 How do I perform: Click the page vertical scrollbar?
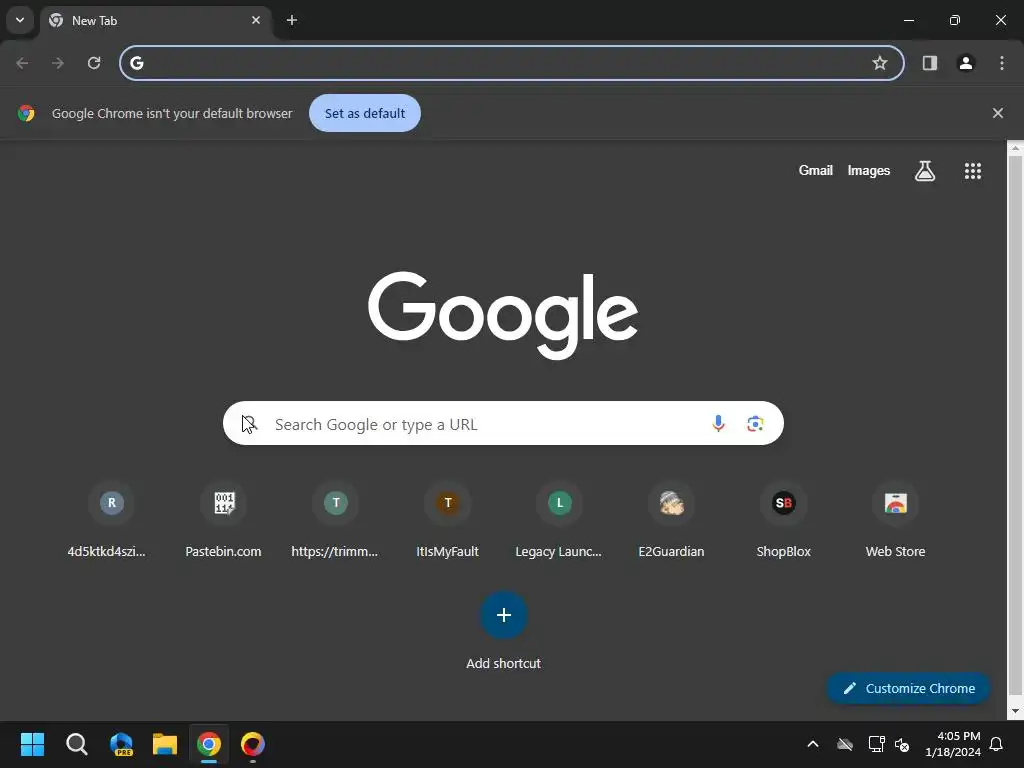(x=1015, y=424)
